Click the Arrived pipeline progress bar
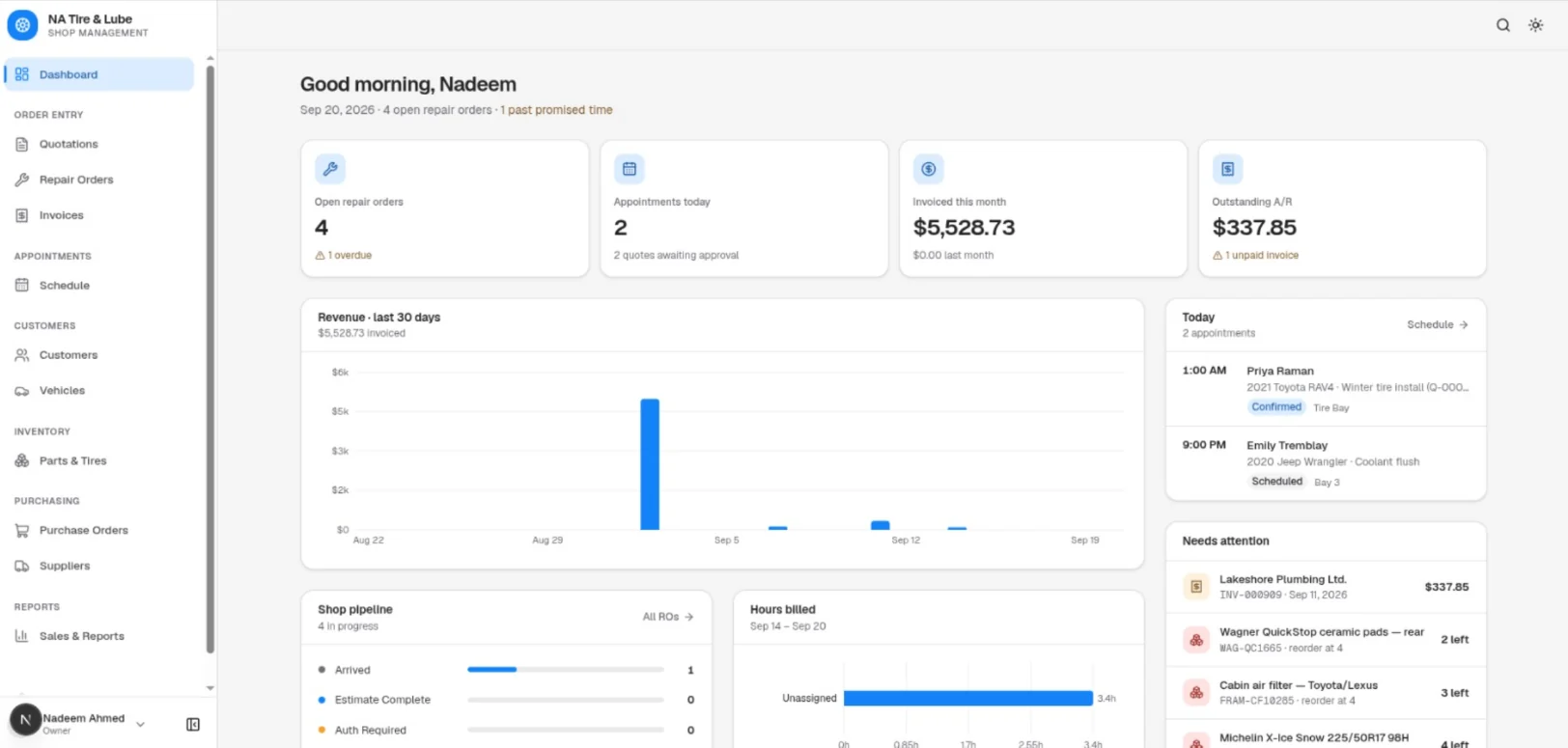 point(566,670)
